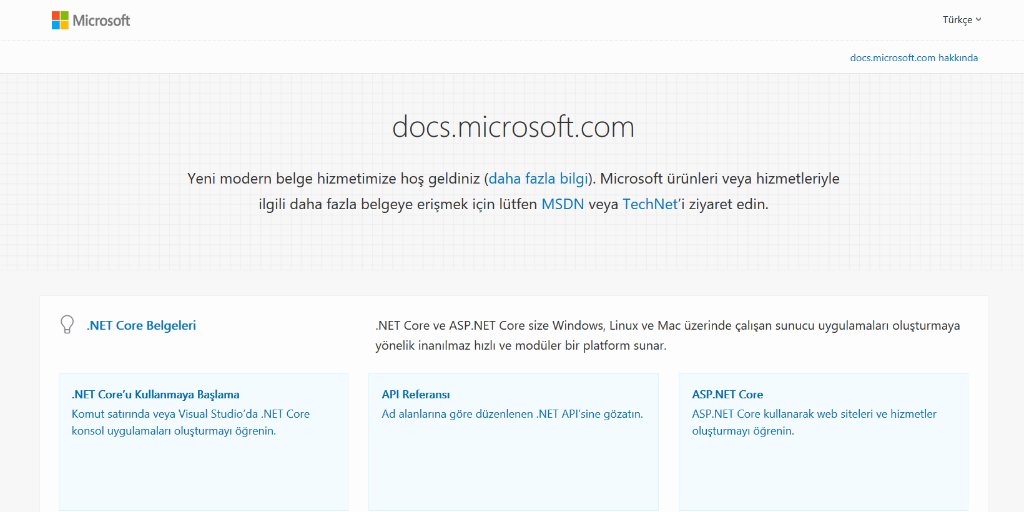The width and height of the screenshot is (1024, 512).
Task: Open the Türkçe language dropdown
Action: (x=961, y=20)
